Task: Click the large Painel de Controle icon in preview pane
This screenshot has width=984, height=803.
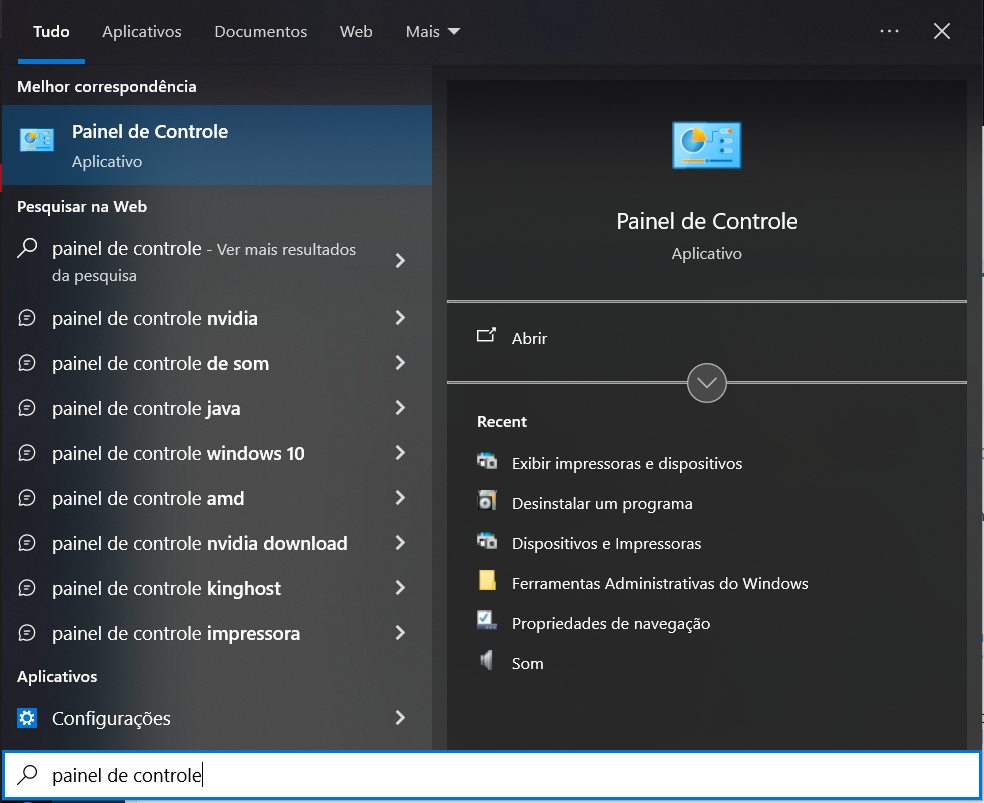Action: (x=707, y=146)
